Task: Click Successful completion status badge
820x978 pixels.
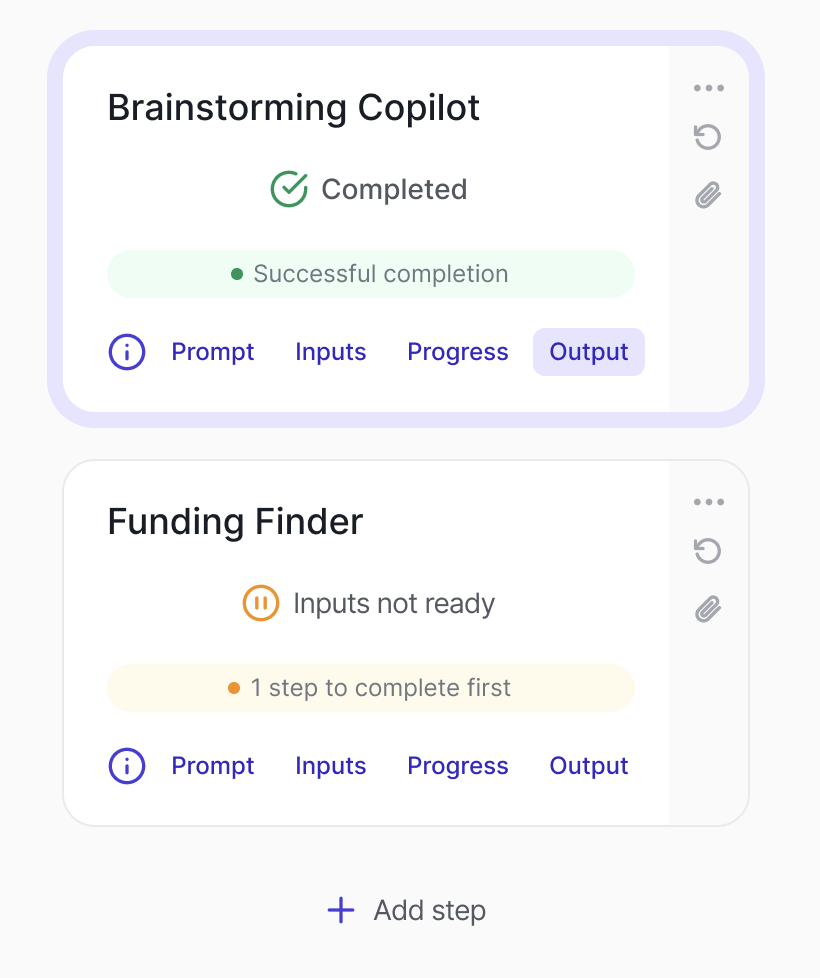Action: tap(370, 274)
